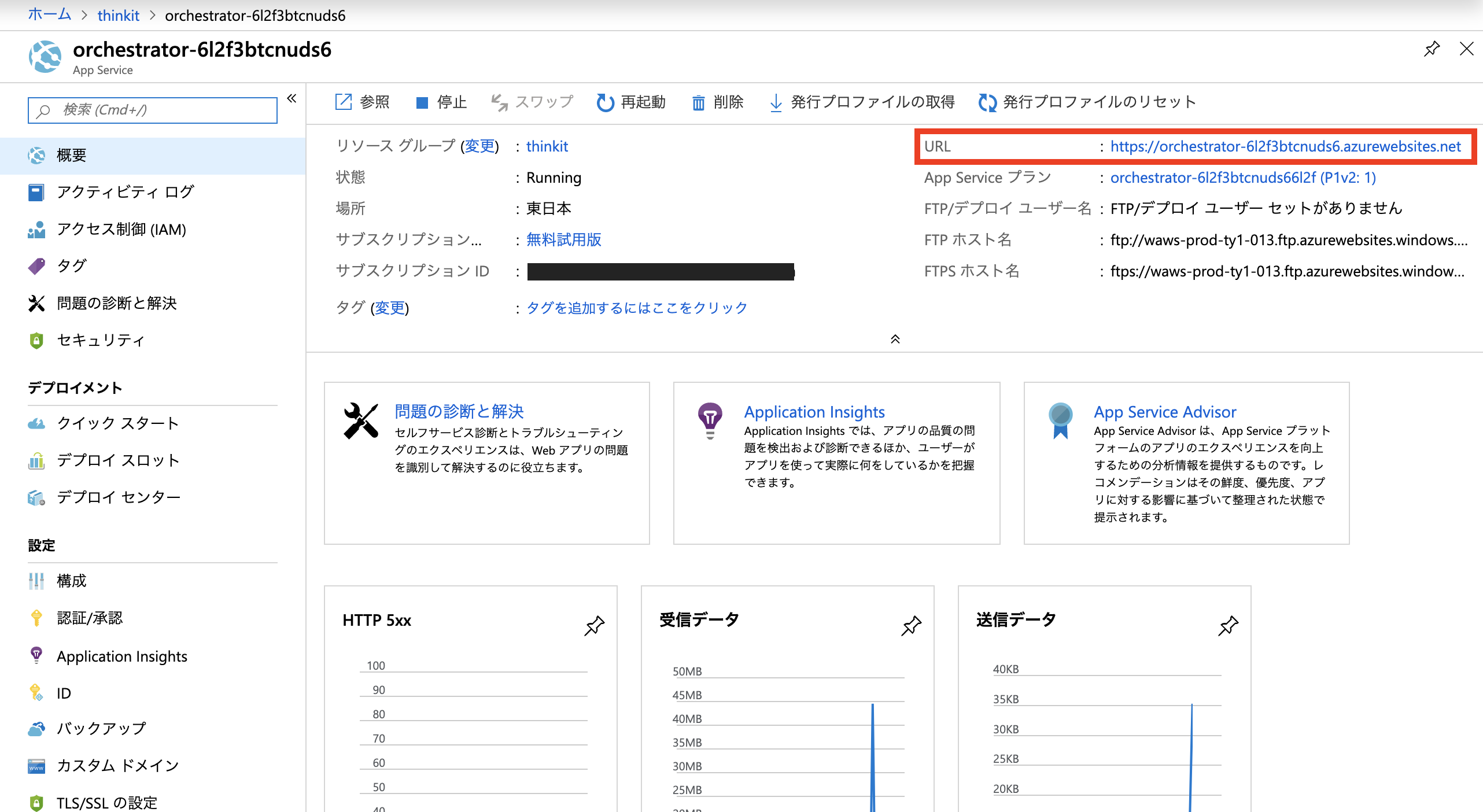Pin the 送信データ chart
This screenshot has height=812, width=1483.
(x=1228, y=626)
